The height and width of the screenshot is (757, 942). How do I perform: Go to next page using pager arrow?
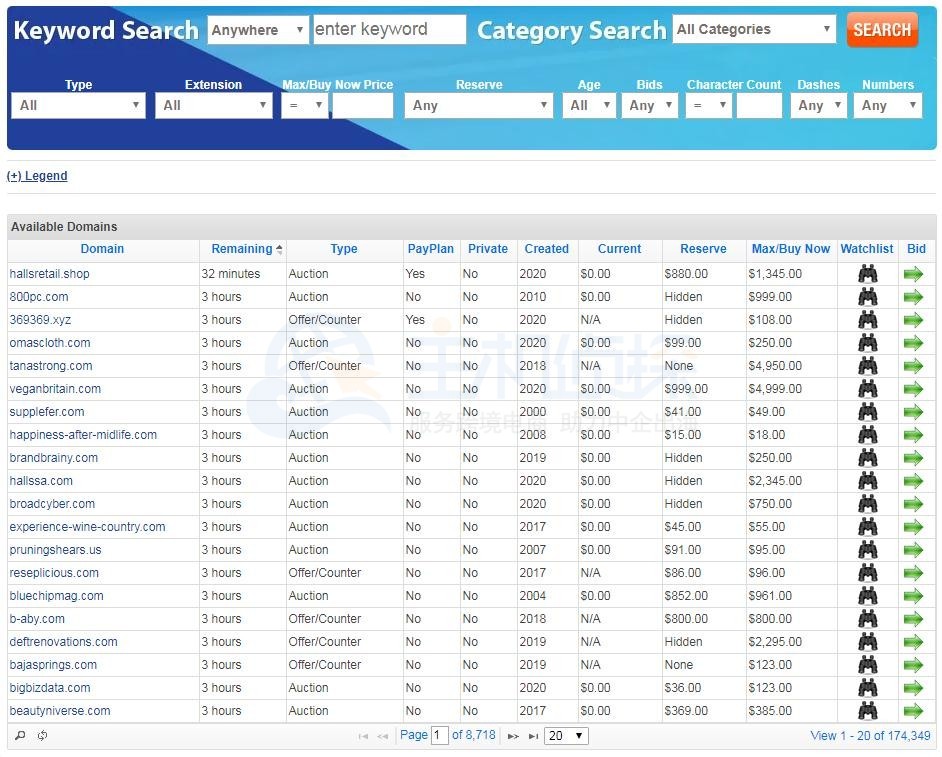(513, 736)
